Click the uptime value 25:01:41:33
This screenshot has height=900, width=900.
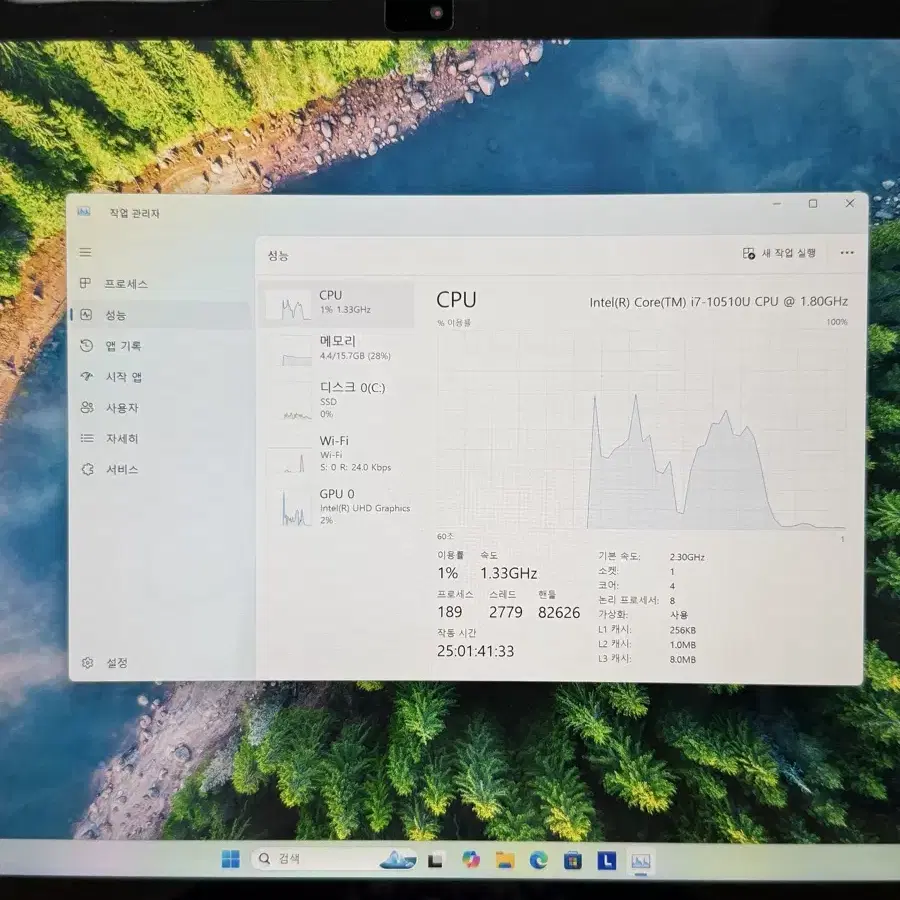[x=475, y=651]
